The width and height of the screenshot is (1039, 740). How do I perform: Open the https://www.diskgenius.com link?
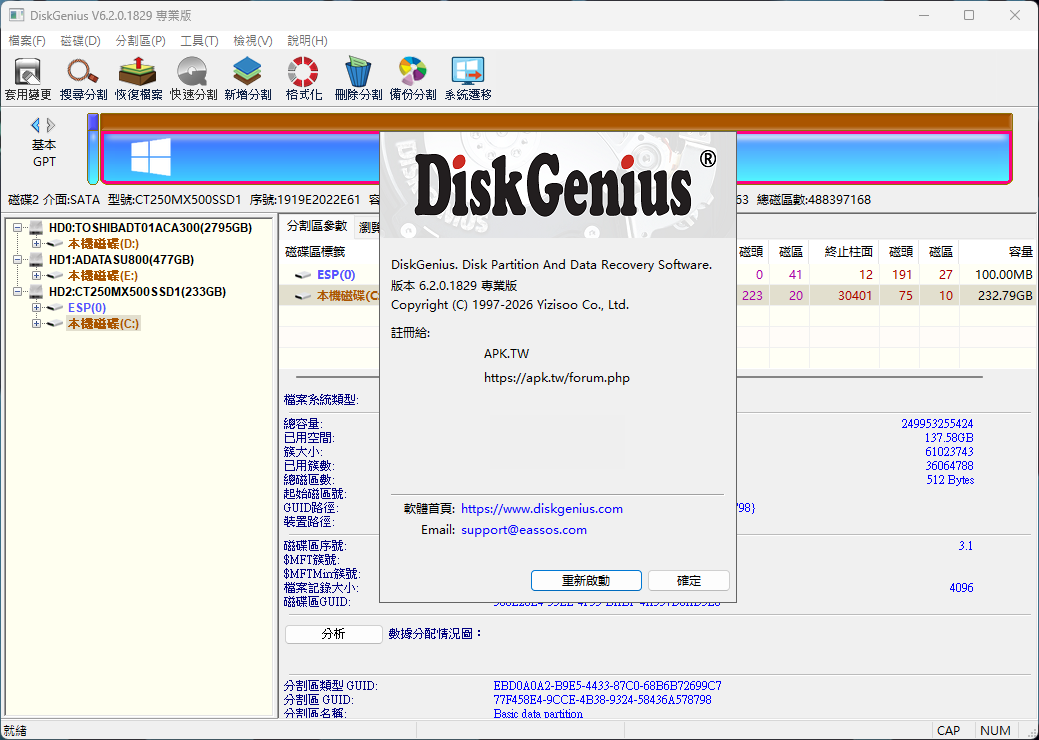(x=542, y=509)
